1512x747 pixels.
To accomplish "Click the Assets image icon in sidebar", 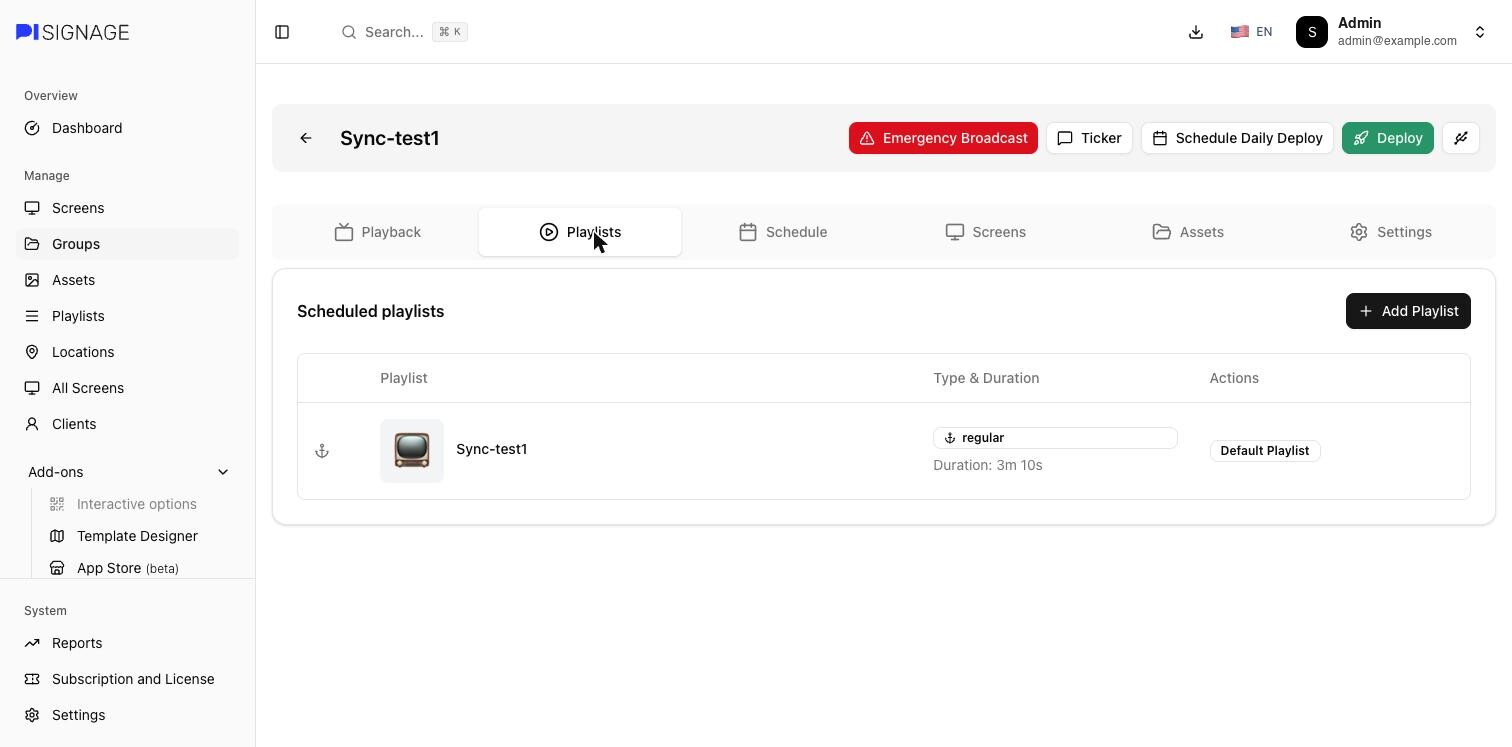I will [x=32, y=280].
